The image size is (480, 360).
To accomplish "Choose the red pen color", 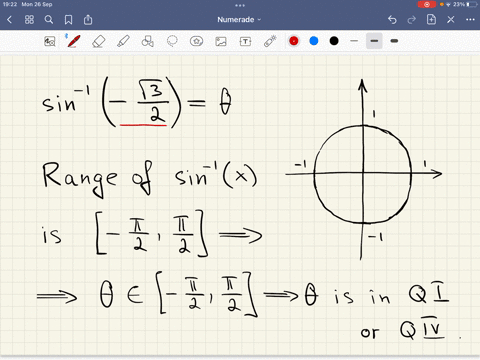I will (294, 41).
